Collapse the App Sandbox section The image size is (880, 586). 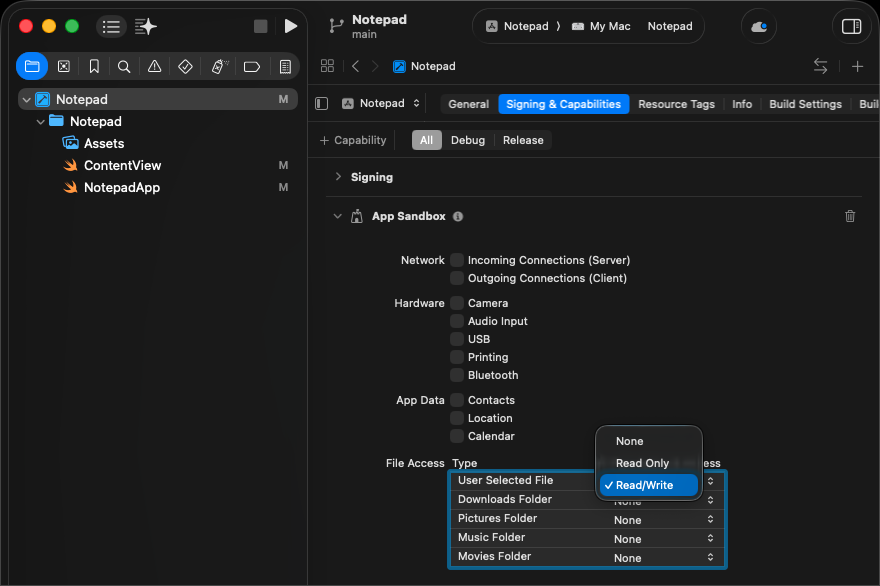pyautogui.click(x=338, y=216)
